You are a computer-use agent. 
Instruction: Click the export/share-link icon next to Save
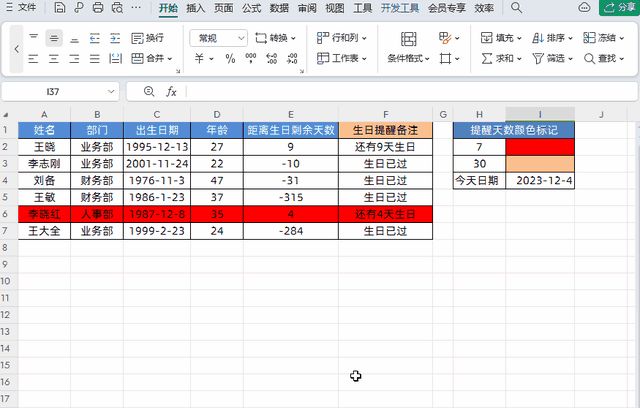[x=79, y=7]
